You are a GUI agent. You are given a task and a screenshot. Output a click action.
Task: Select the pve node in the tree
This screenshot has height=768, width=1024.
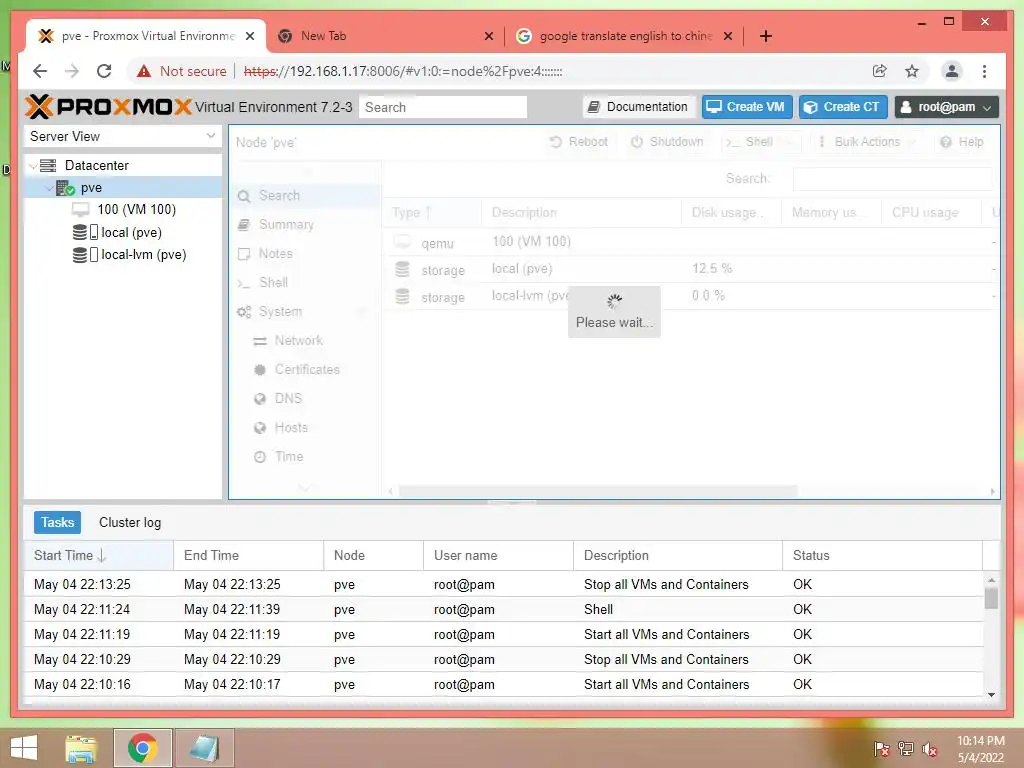91,188
